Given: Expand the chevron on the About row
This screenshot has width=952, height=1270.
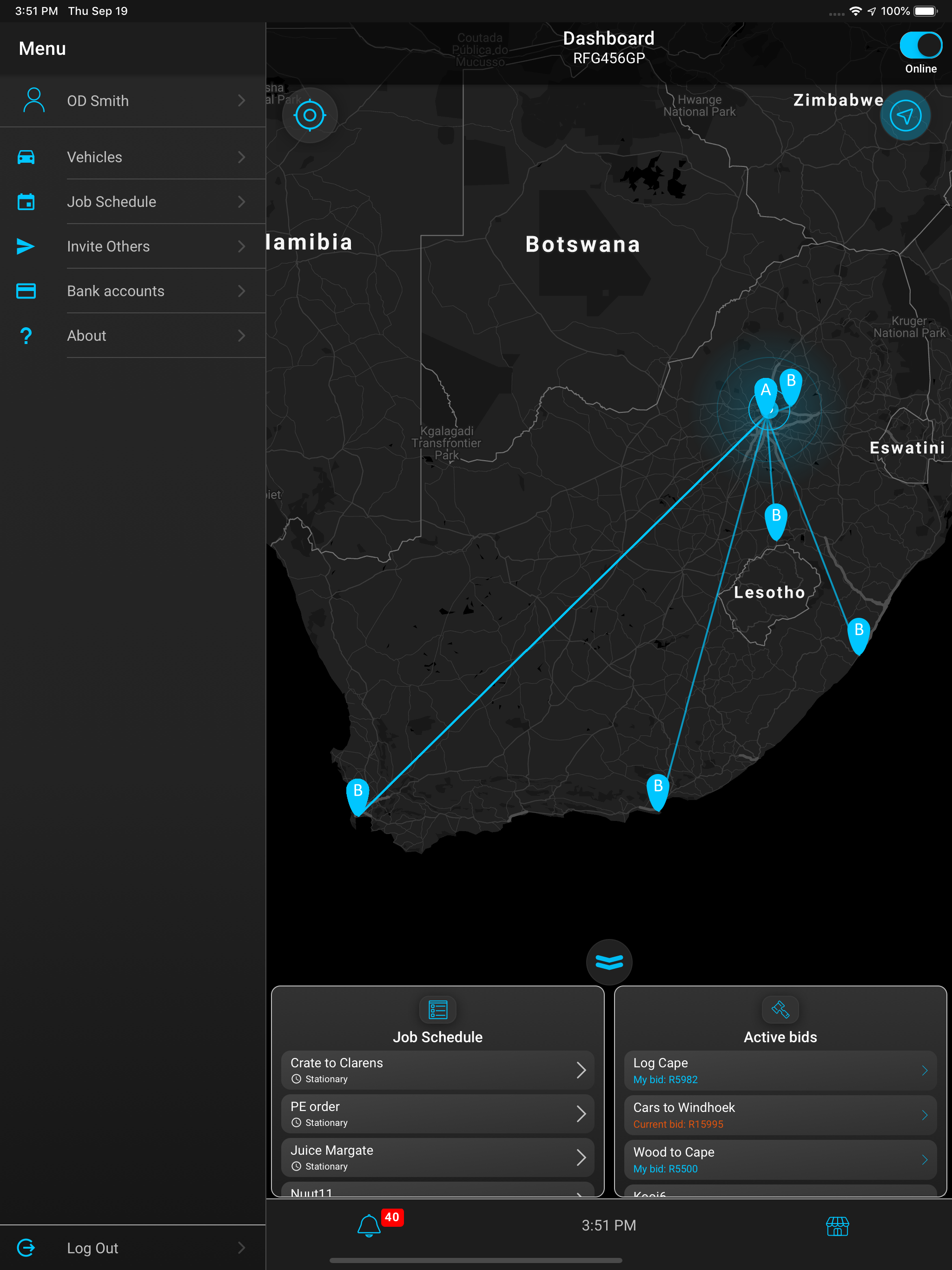Looking at the screenshot, I should [x=241, y=336].
